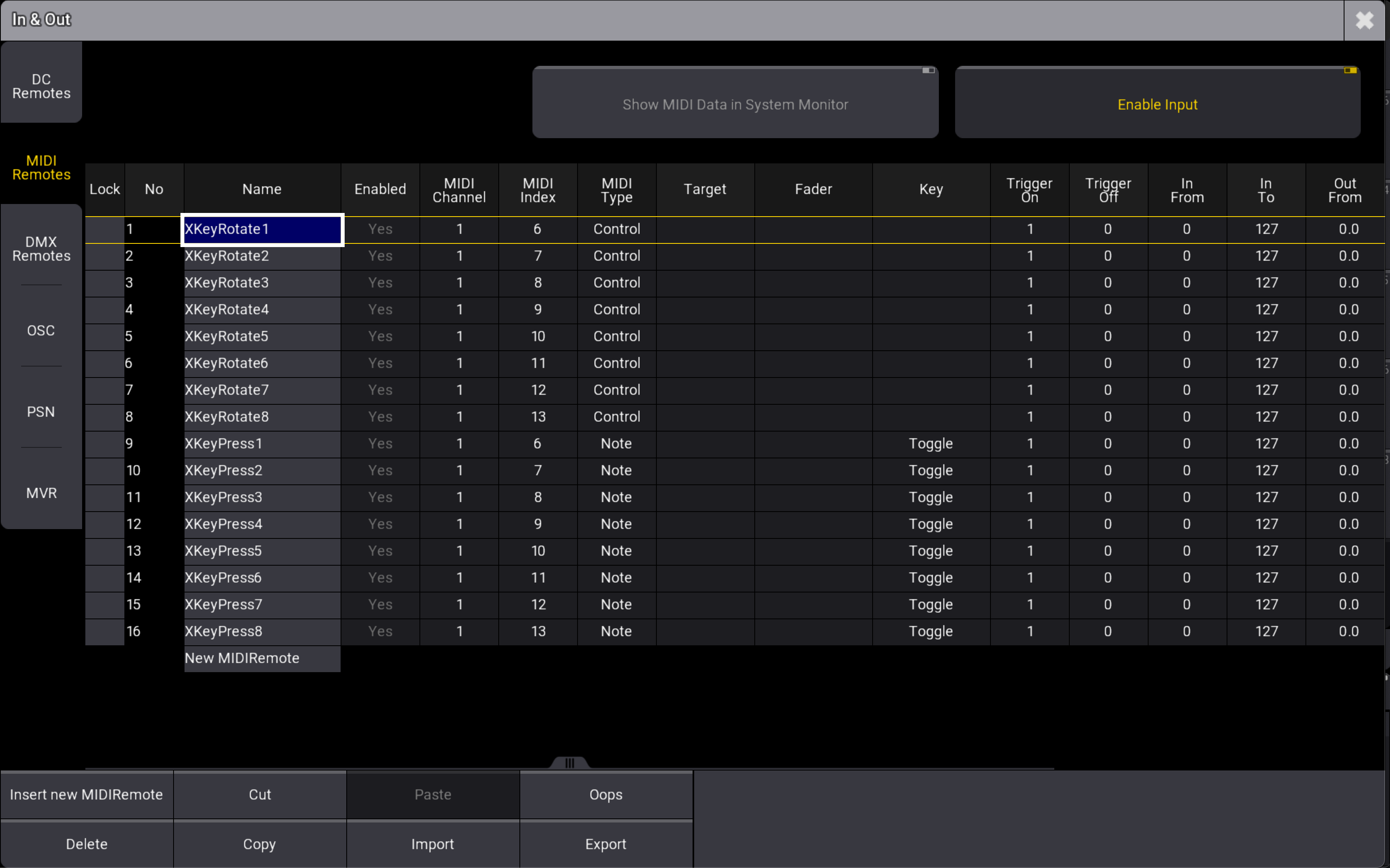Toggle Enabled cell for XKeyRotate3
The width and height of the screenshot is (1390, 868).
click(380, 282)
